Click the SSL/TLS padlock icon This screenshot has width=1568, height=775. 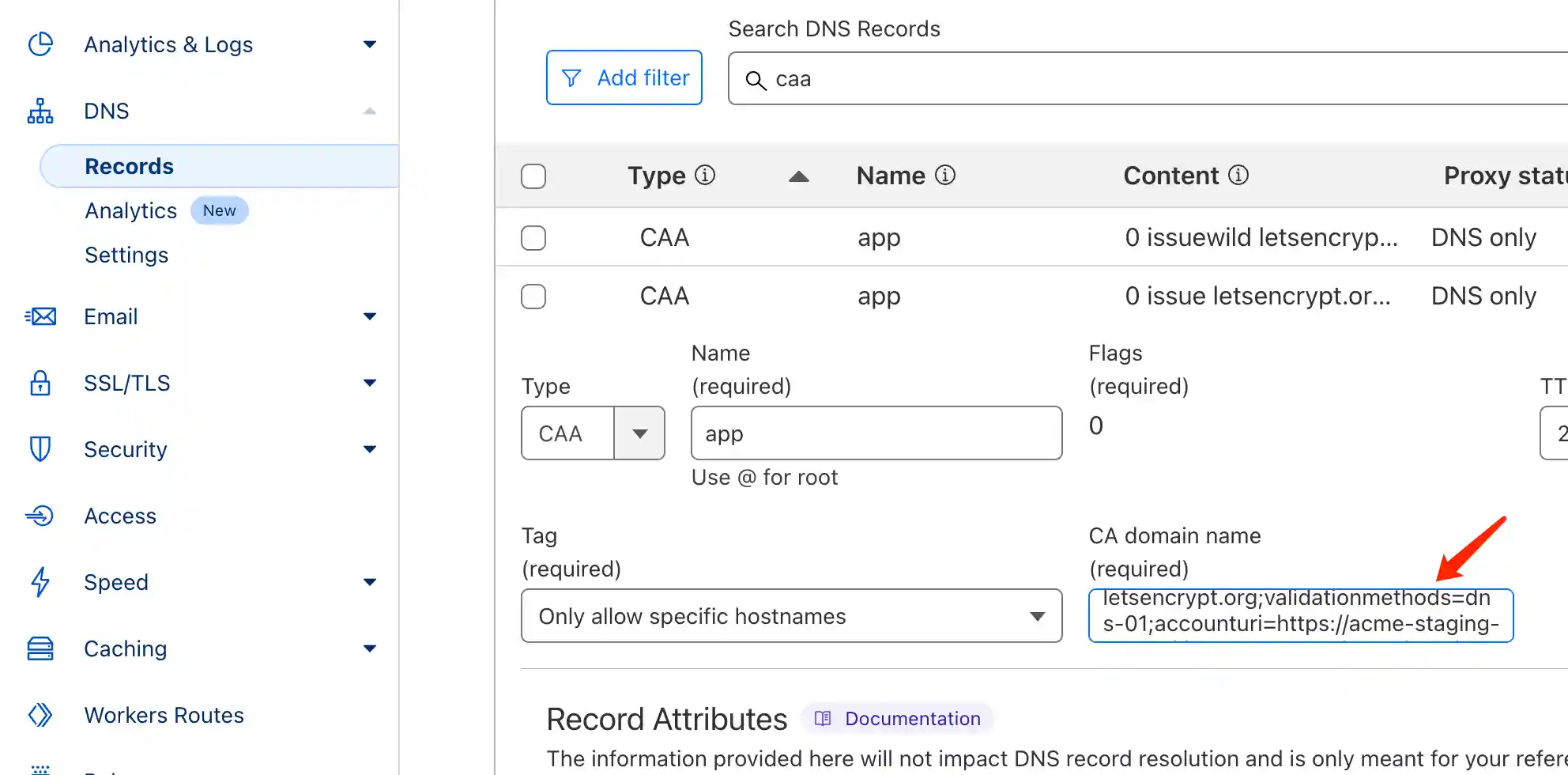(40, 384)
